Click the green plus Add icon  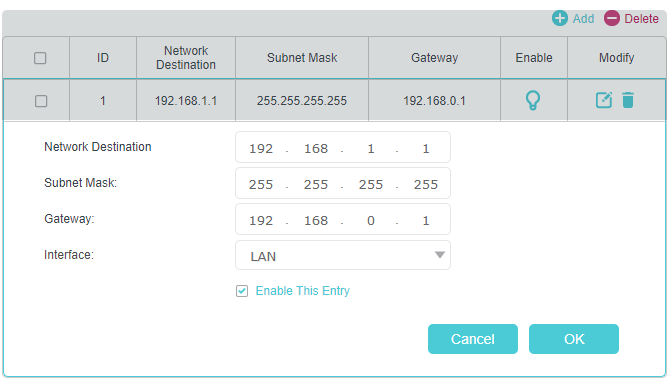[560, 18]
